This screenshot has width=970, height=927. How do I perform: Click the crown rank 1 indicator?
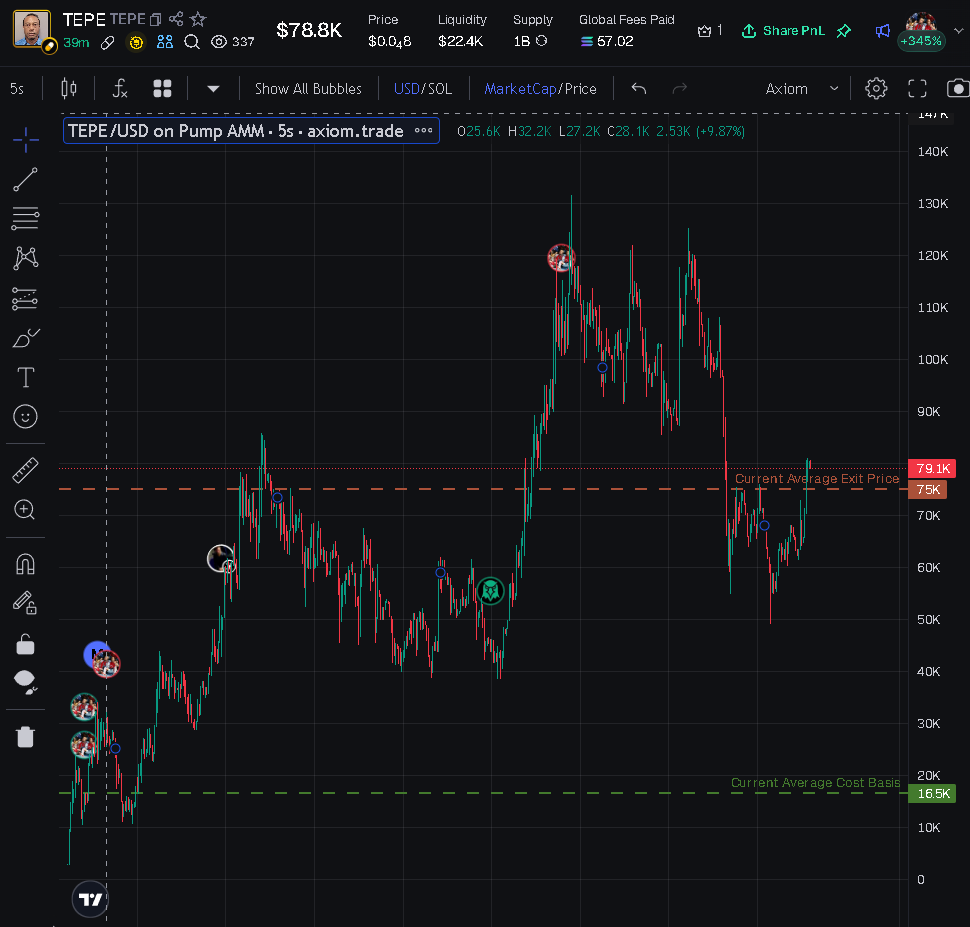pos(710,31)
